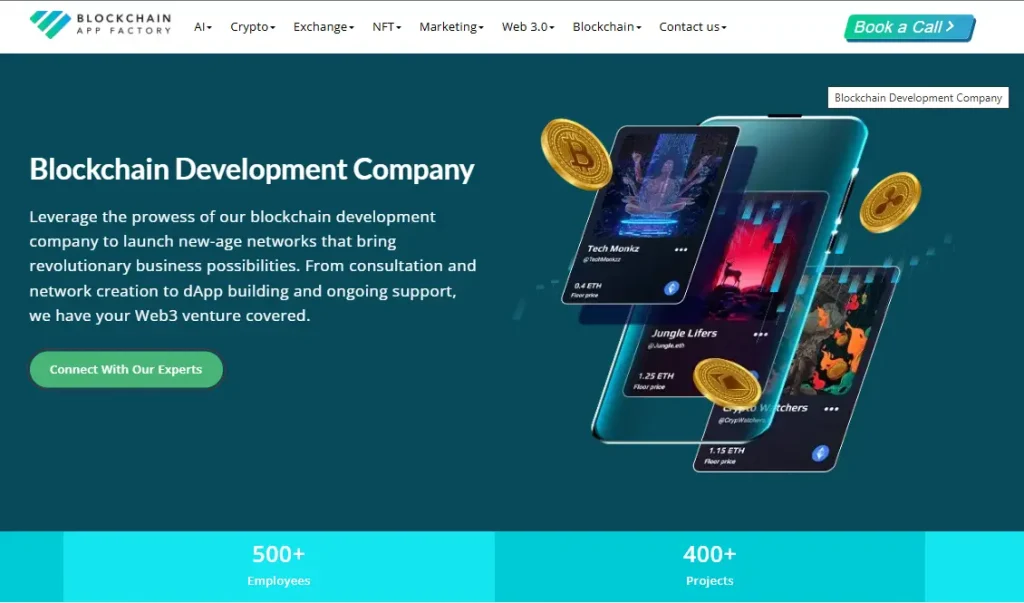Open the NFT dropdown in the navbar
Viewport: 1024px width, 603px height.
click(385, 27)
